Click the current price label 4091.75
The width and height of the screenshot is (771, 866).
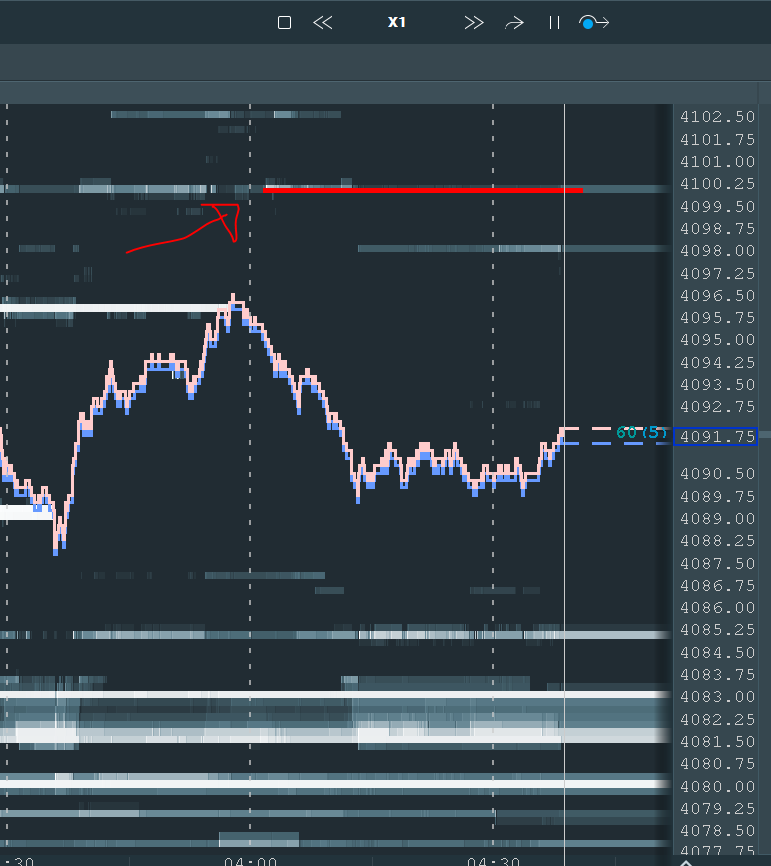[x=717, y=436]
